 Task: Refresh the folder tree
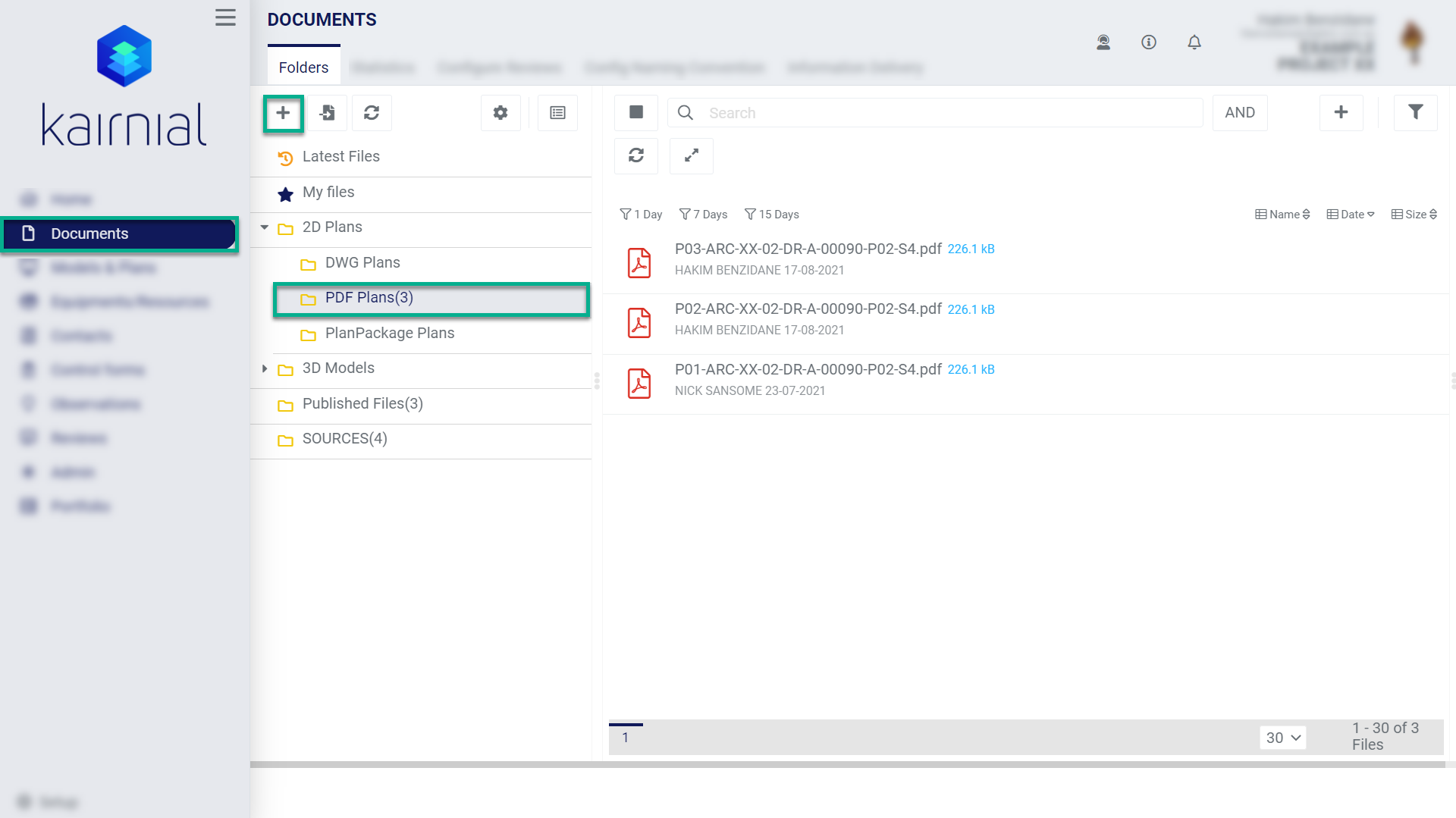pos(372,113)
